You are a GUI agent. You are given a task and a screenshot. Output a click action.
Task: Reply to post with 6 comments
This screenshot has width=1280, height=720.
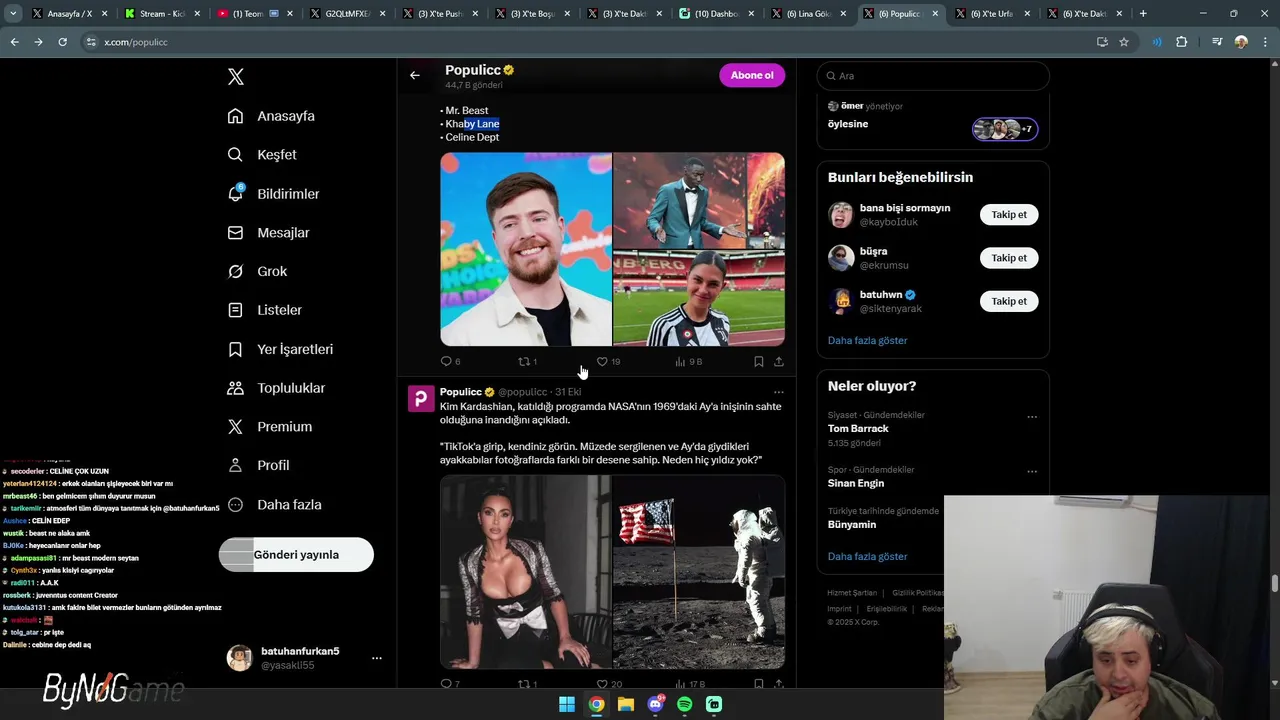click(x=451, y=362)
